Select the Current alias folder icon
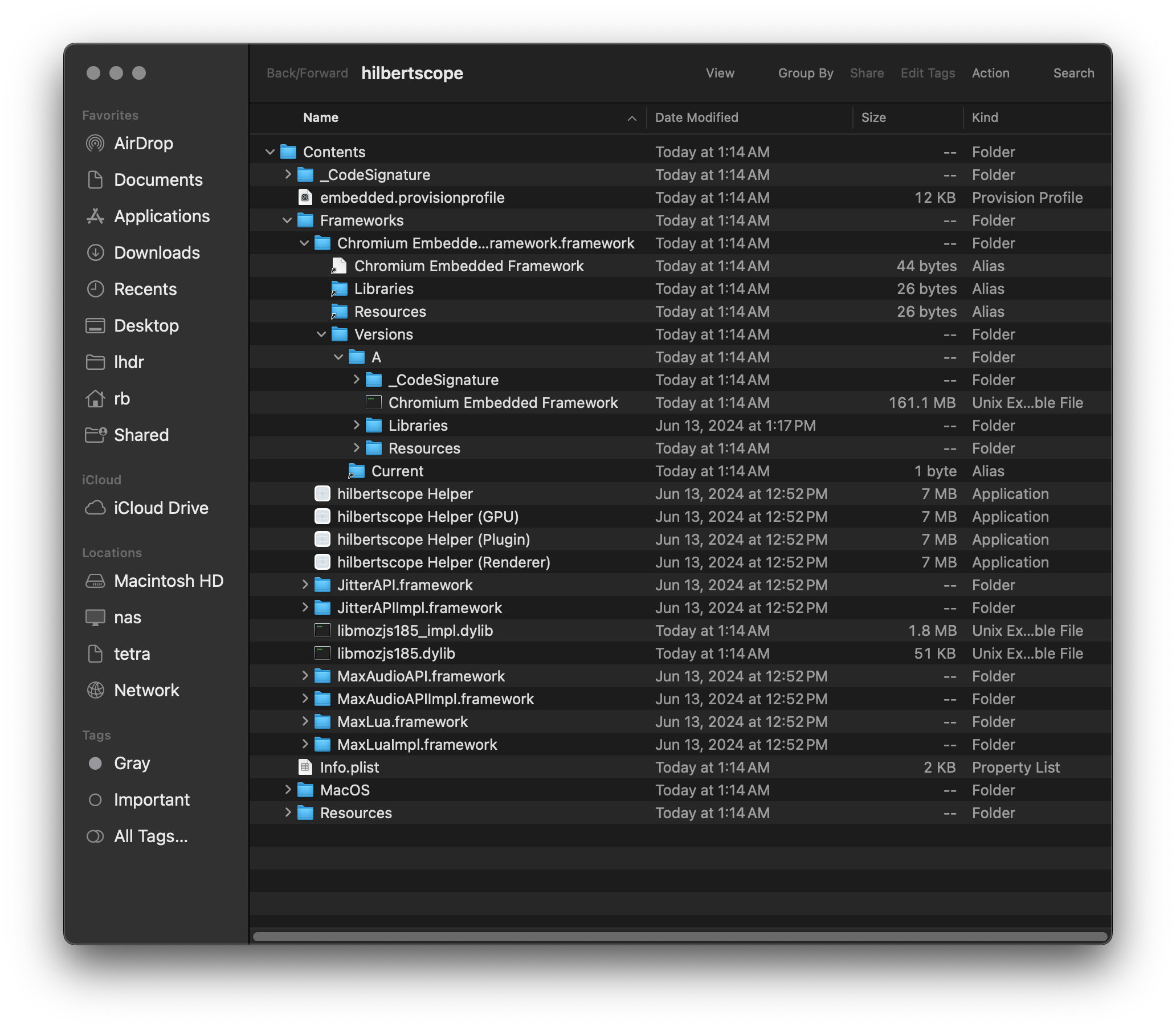1176x1029 pixels. pyautogui.click(x=357, y=471)
